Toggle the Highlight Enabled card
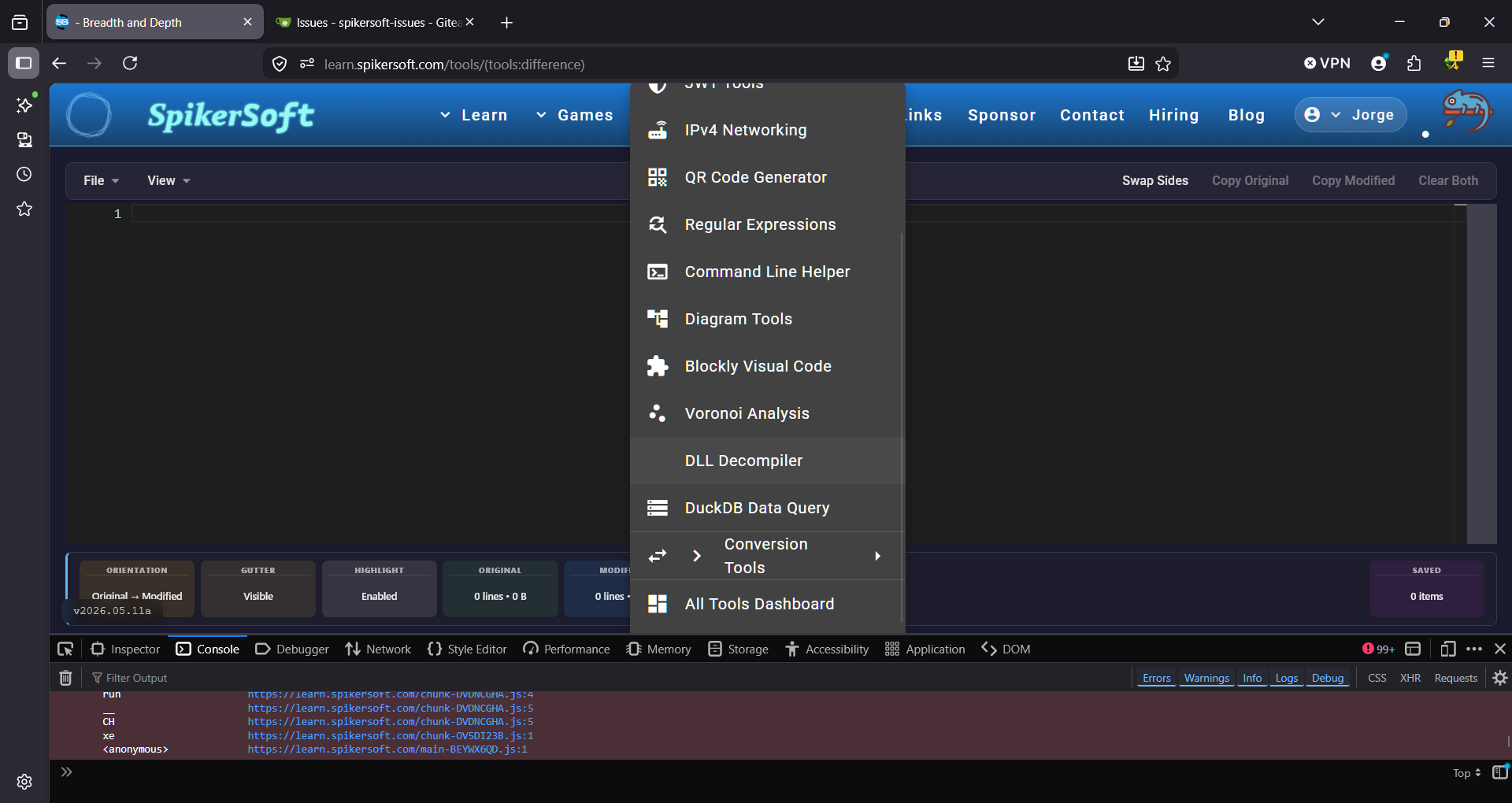The width and height of the screenshot is (1512, 803). (380, 588)
